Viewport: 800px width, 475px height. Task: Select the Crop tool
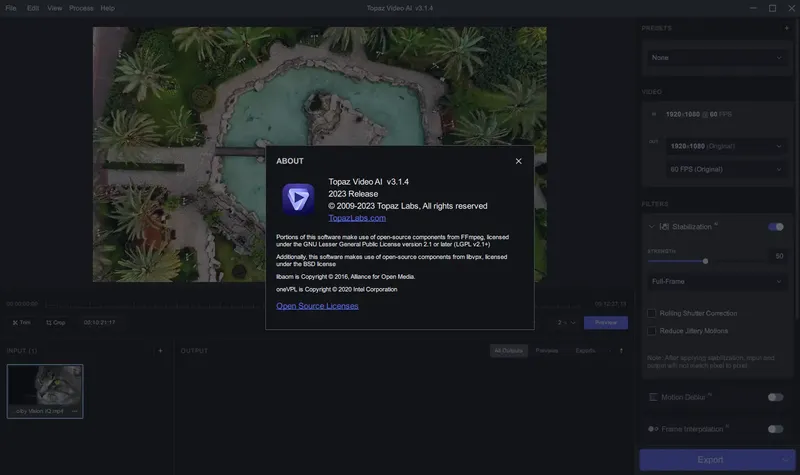click(56, 322)
